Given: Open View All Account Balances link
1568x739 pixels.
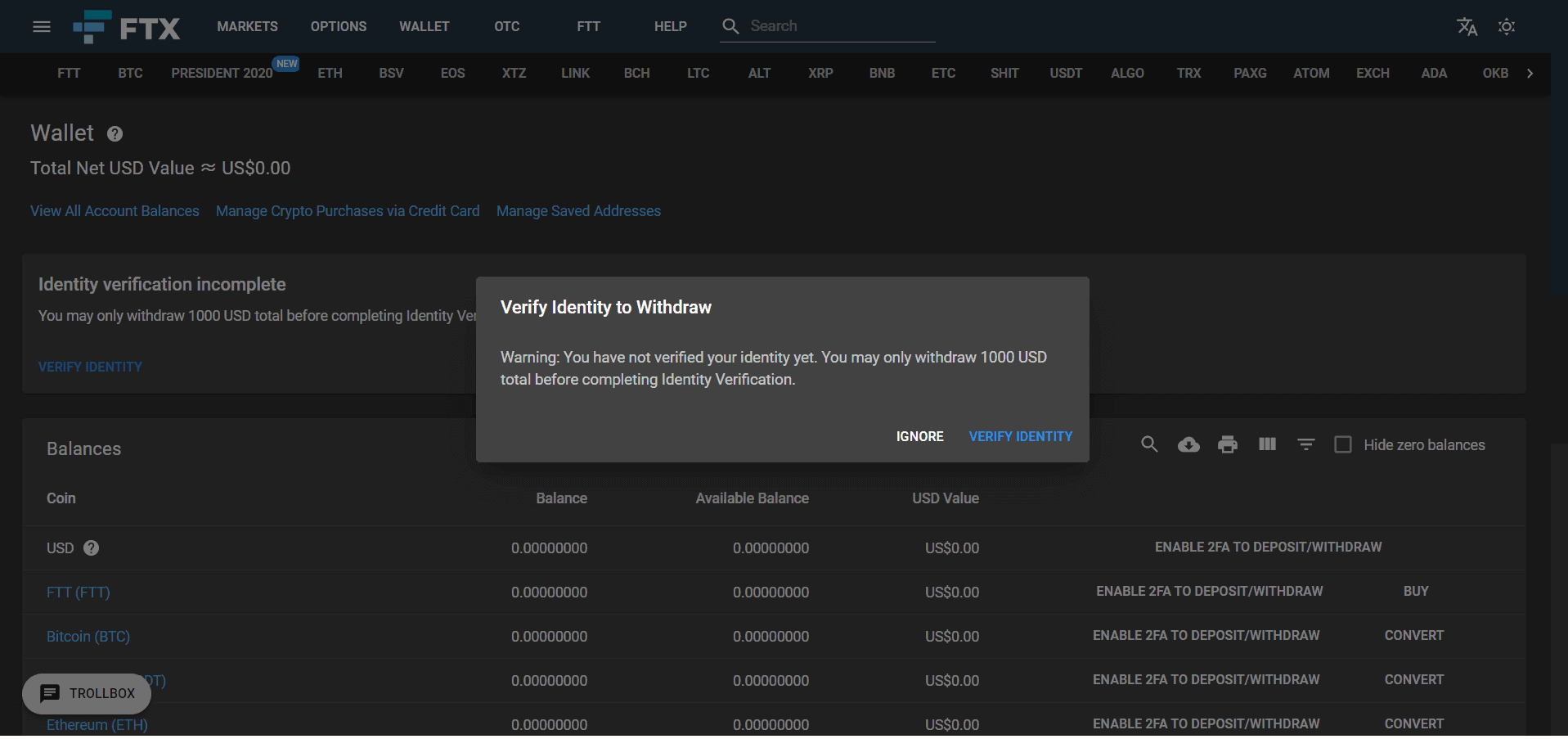Looking at the screenshot, I should click(115, 211).
